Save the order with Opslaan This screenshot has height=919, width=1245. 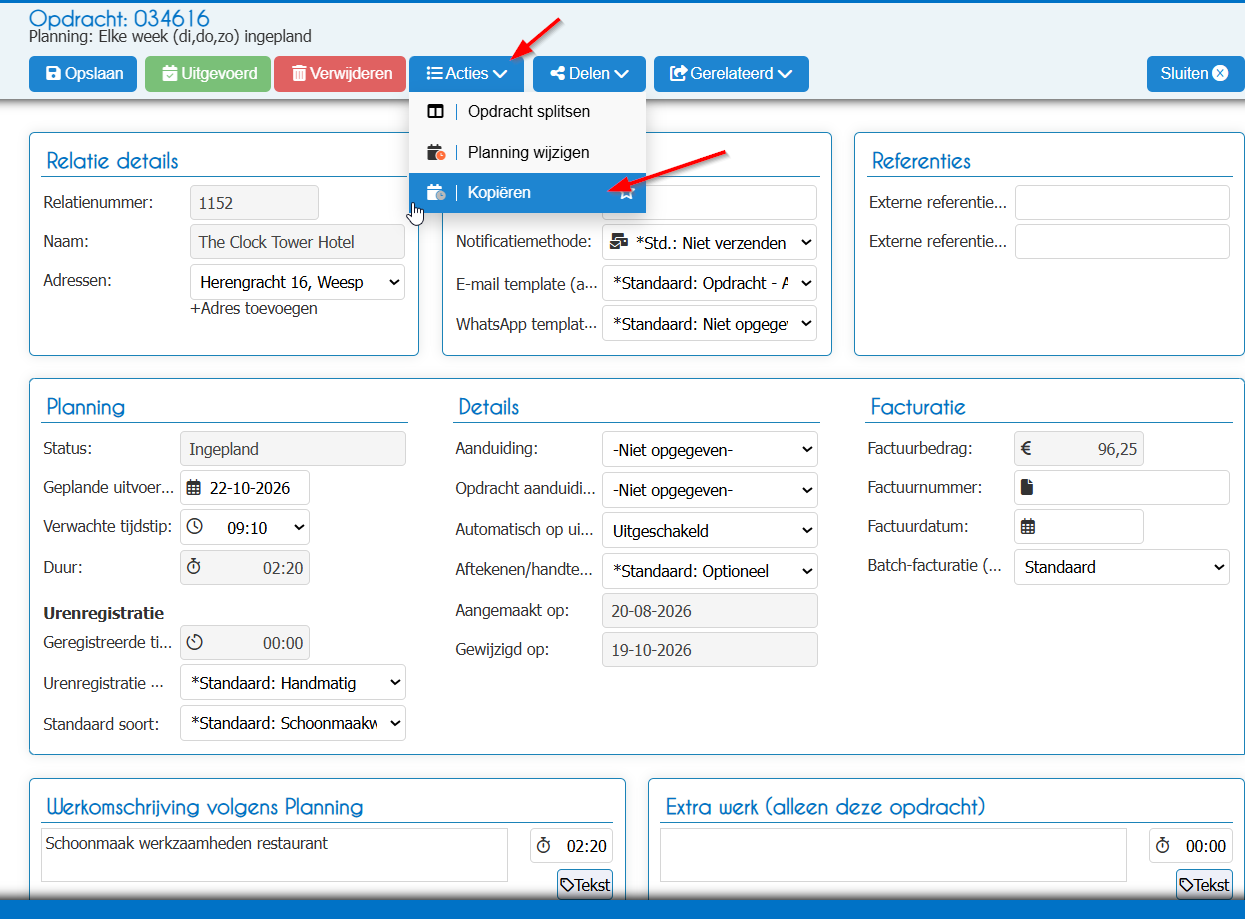(83, 73)
